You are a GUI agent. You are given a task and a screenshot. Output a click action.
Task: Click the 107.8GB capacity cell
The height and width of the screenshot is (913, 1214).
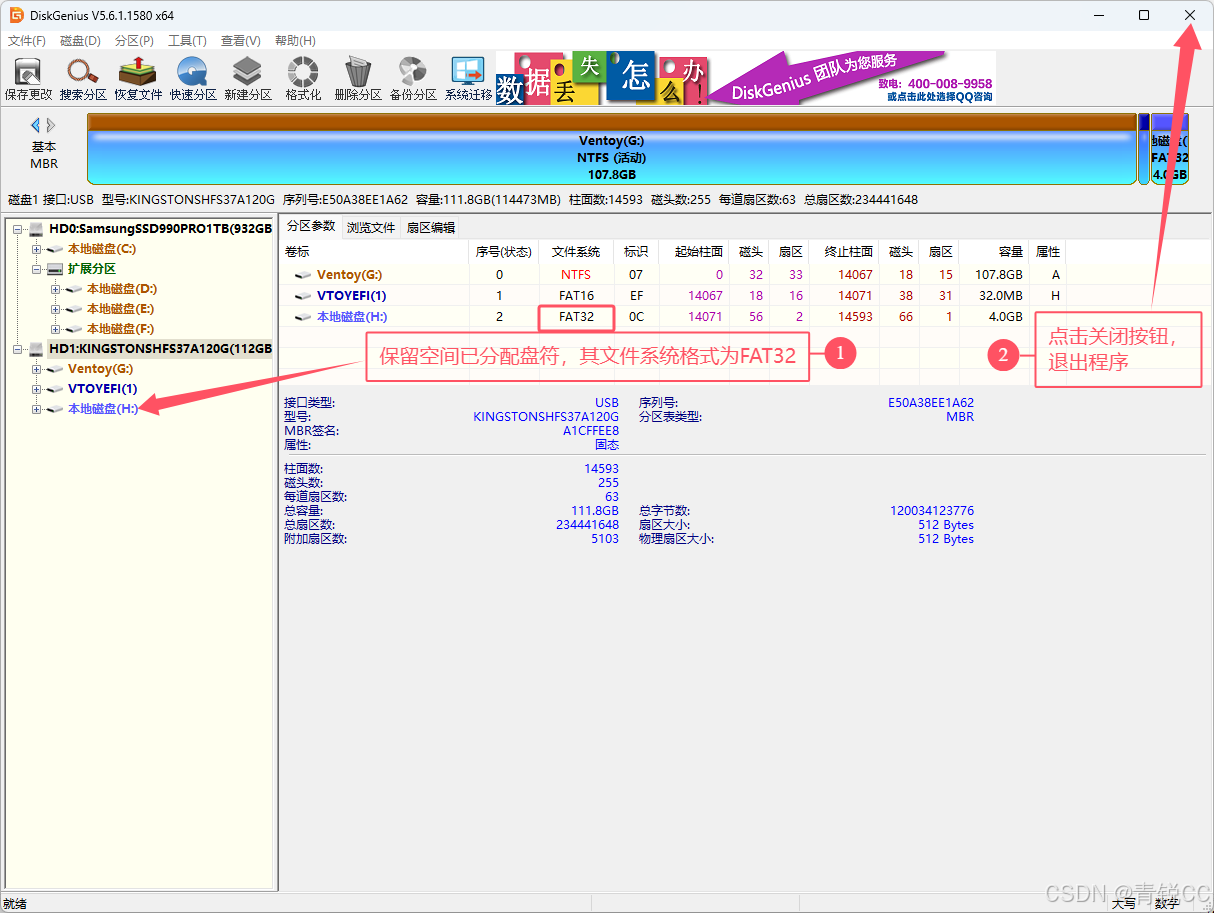pyautogui.click(x=999, y=275)
